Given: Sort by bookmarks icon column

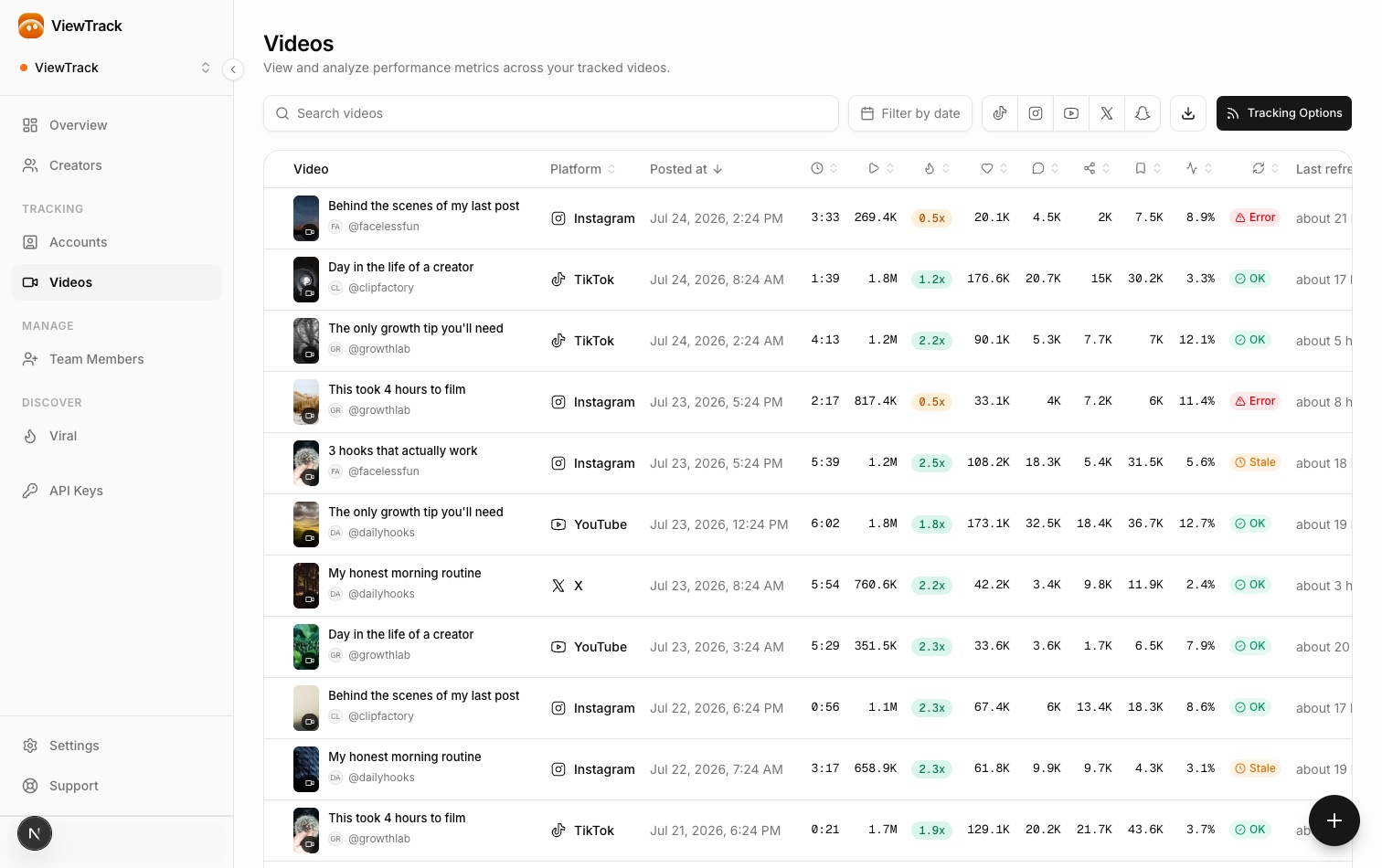Looking at the screenshot, I should click(1148, 168).
